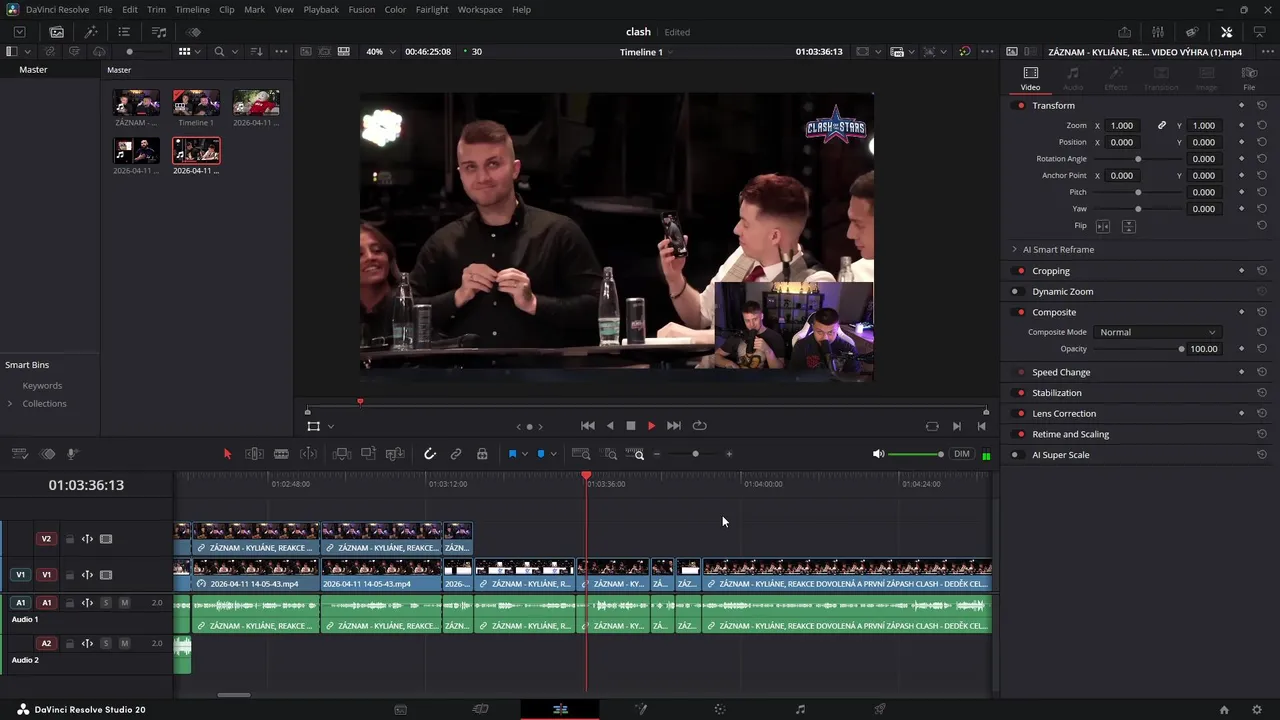
Task: Click the Custom Zoom icon
Action: pyautogui.click(x=635, y=454)
